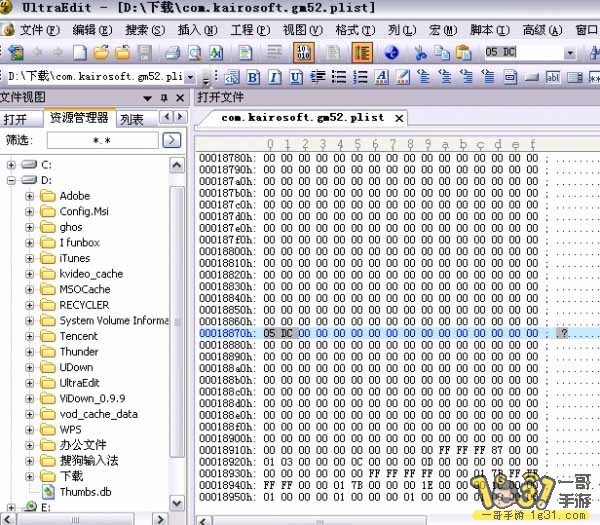Pin the 文件视图 panel
This screenshot has height=525, width=600.
click(164, 98)
